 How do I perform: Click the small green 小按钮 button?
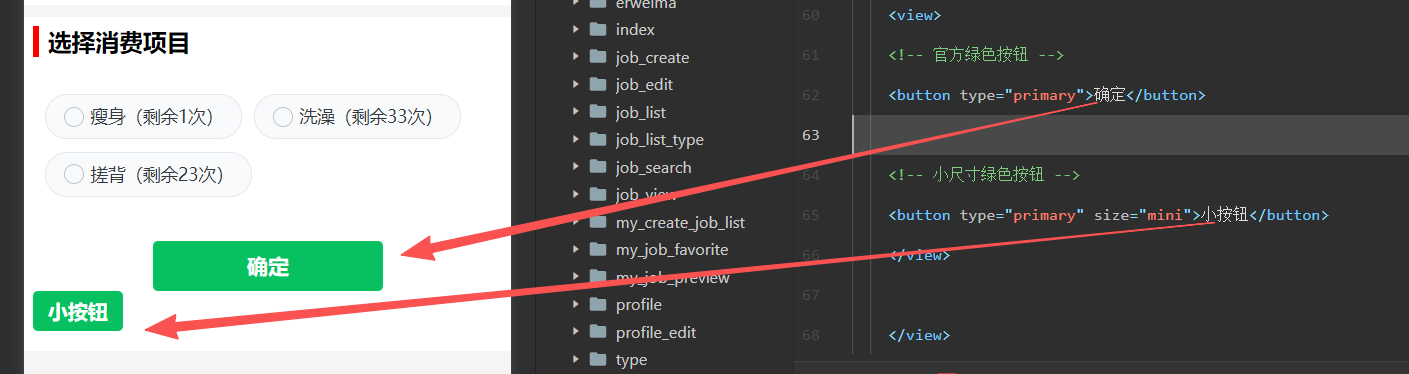point(78,311)
